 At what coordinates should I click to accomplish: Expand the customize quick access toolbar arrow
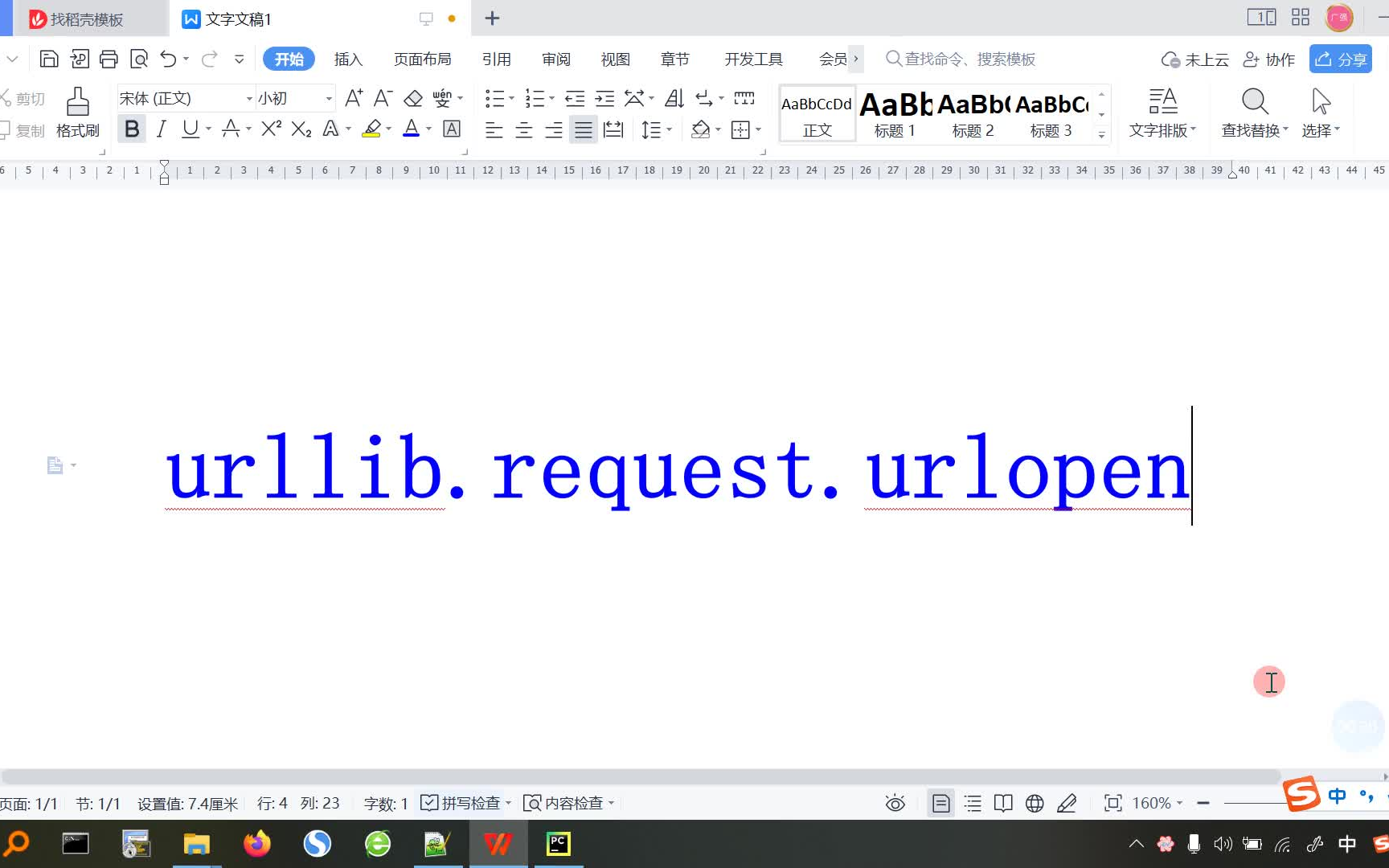(x=239, y=59)
